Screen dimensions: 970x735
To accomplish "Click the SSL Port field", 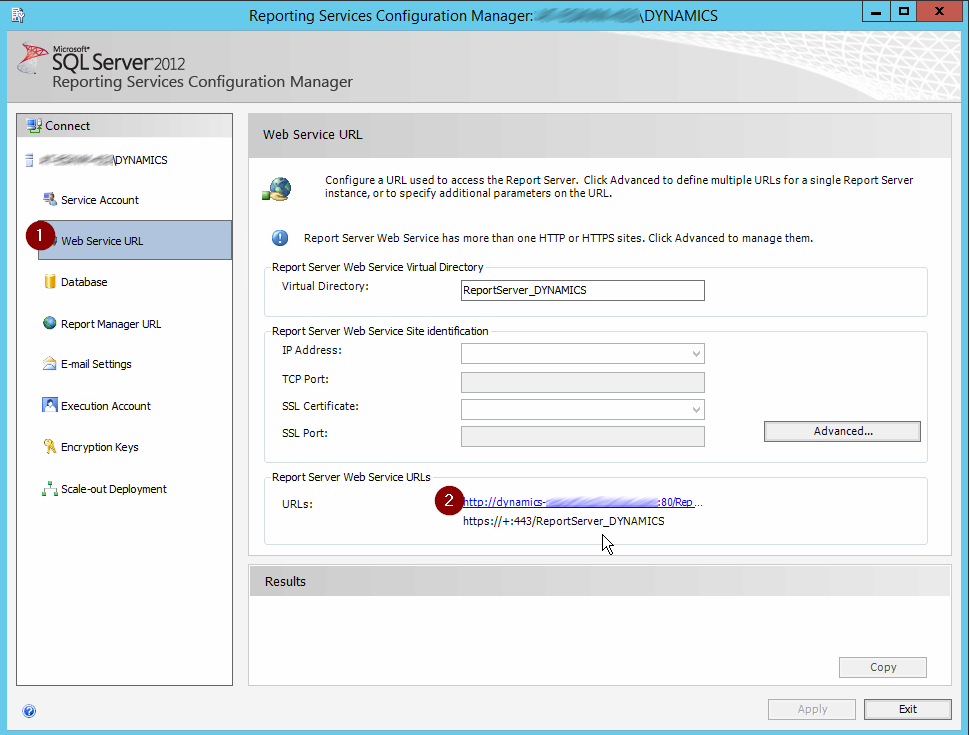I will (582, 436).
